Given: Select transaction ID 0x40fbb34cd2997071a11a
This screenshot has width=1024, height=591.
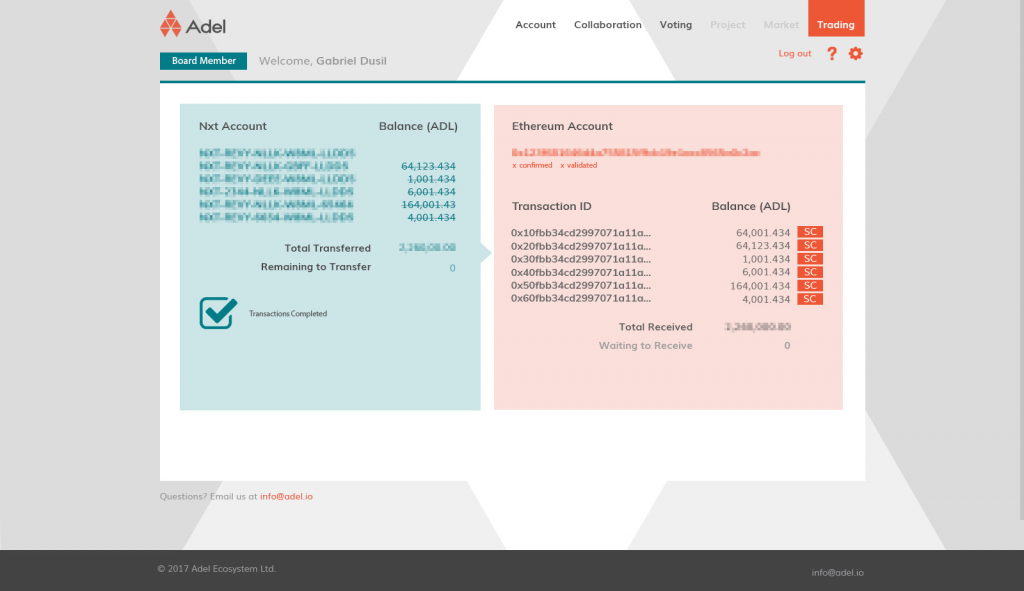Looking at the screenshot, I should 581,272.
